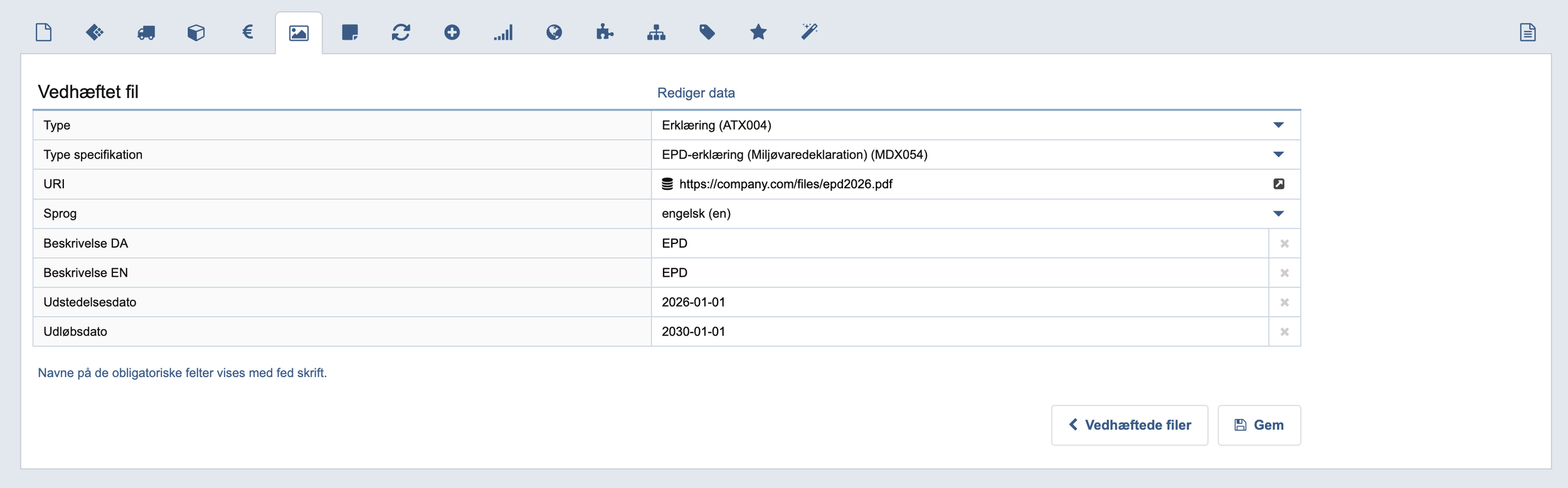1568x488 pixels.
Task: Open the URI external link icon
Action: (x=1279, y=184)
